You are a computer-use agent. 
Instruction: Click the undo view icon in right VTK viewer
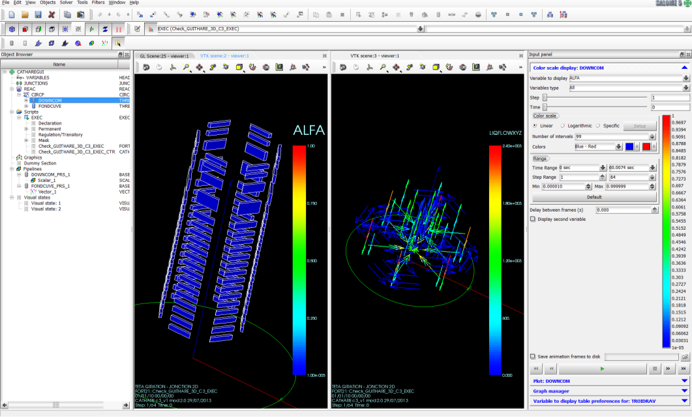click(343, 68)
